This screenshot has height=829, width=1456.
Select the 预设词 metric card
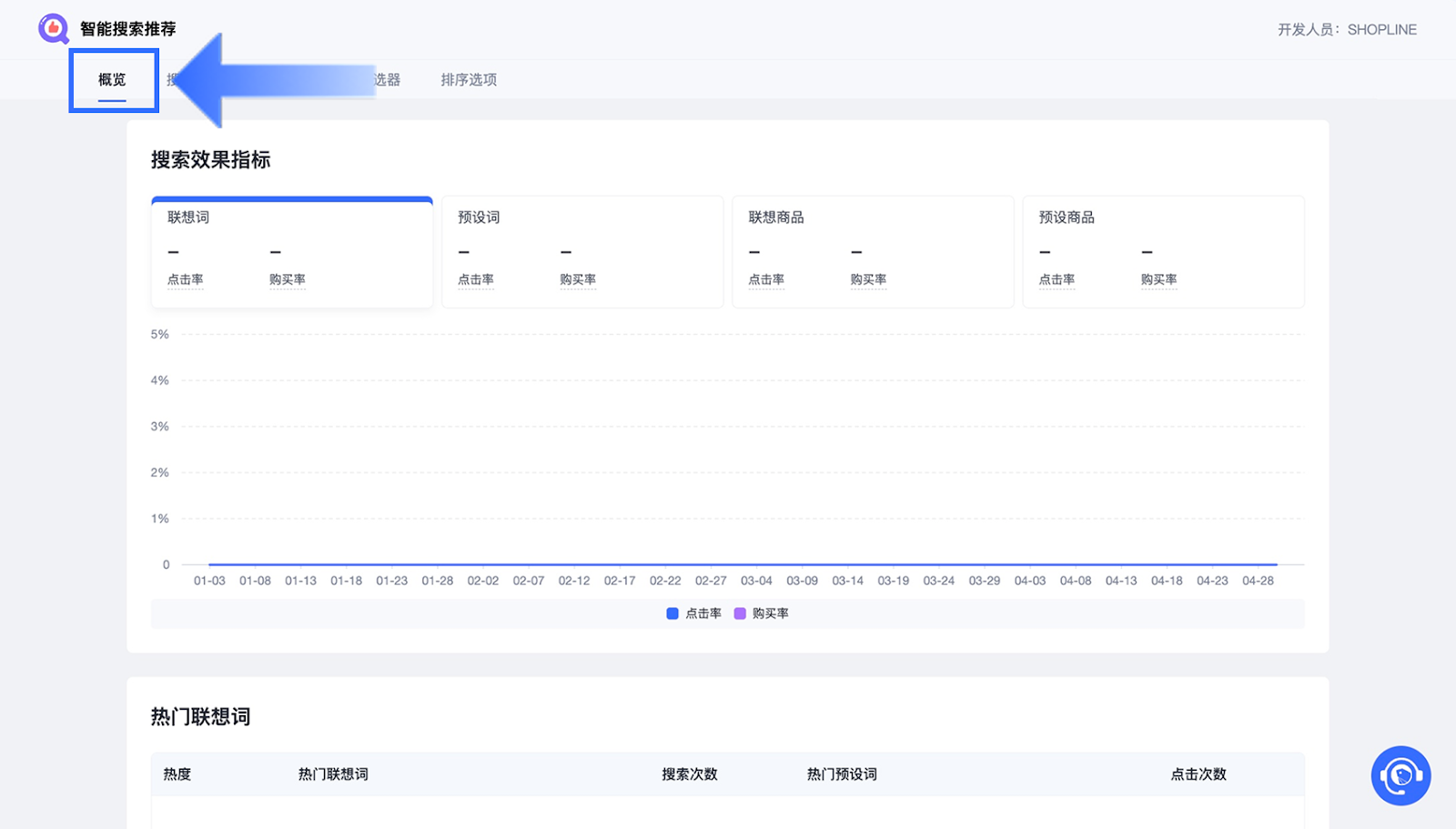[582, 251]
